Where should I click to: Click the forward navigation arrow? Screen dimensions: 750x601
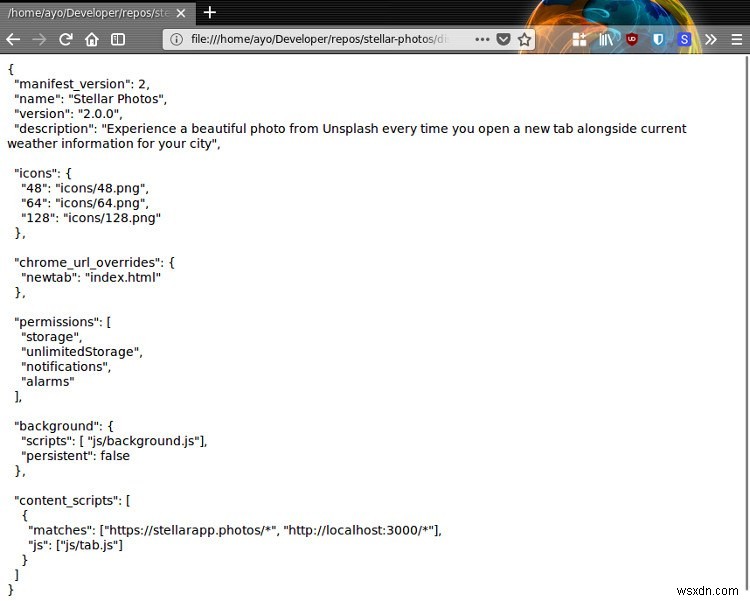[x=39, y=39]
